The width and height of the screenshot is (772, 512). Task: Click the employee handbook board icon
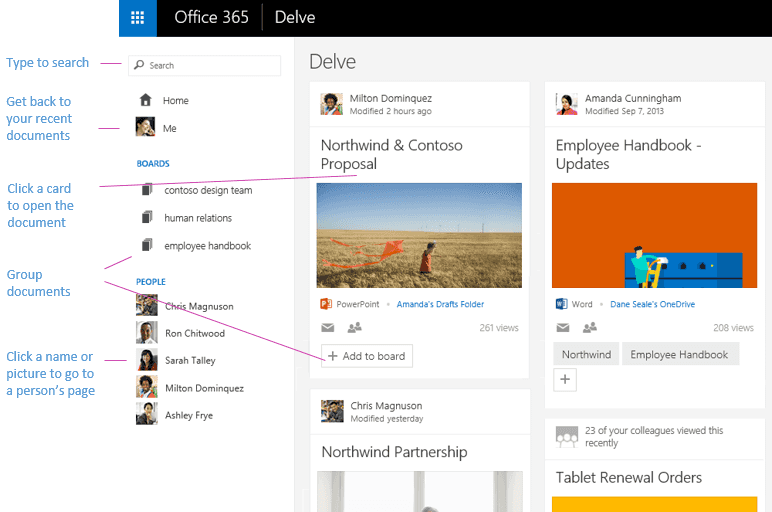[x=147, y=245]
